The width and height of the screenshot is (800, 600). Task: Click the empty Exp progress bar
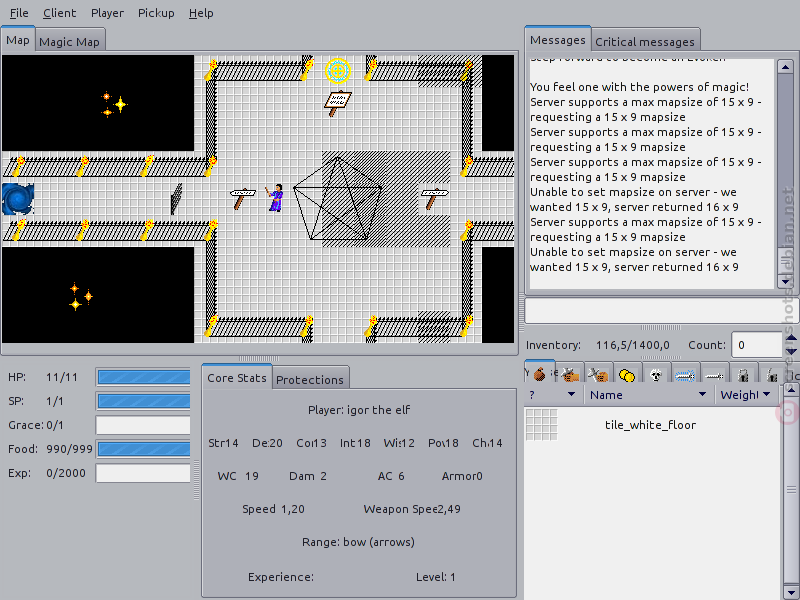[x=143, y=473]
